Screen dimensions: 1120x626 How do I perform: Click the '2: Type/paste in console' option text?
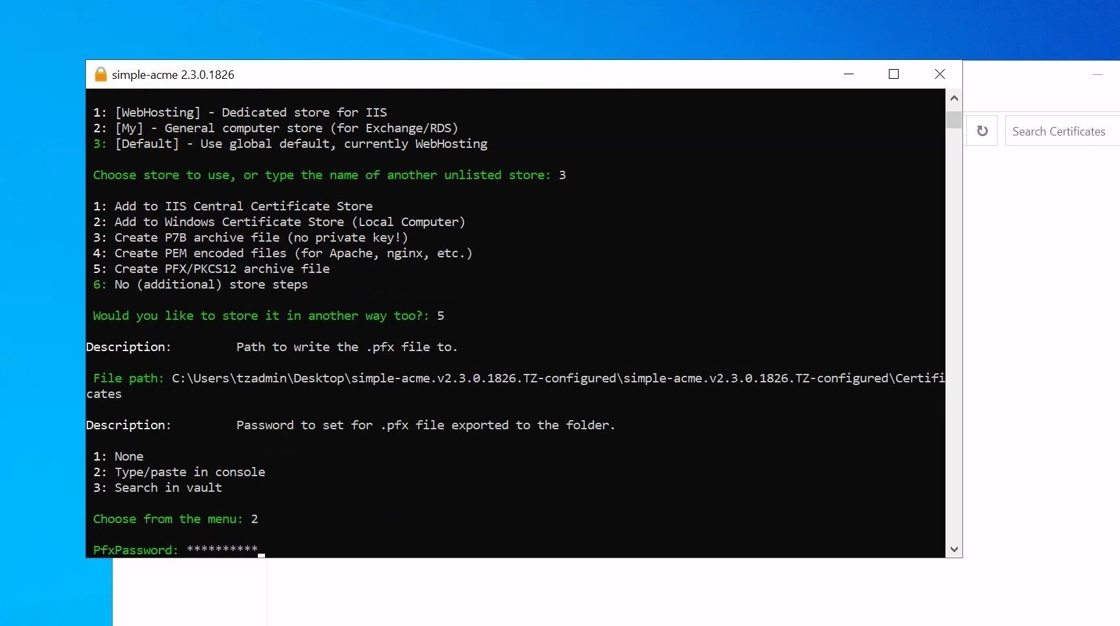point(179,472)
